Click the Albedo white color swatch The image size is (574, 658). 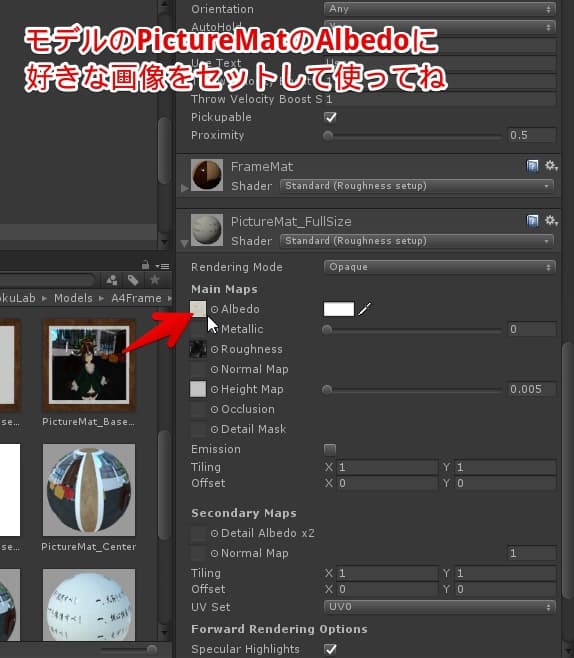(339, 309)
